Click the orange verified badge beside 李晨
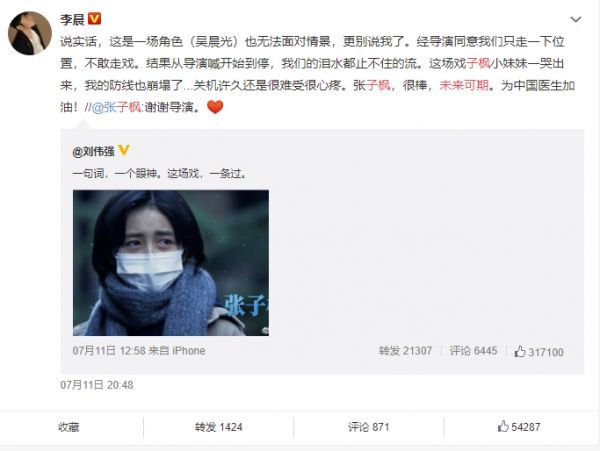This screenshot has height=451, width=600. 95,19
